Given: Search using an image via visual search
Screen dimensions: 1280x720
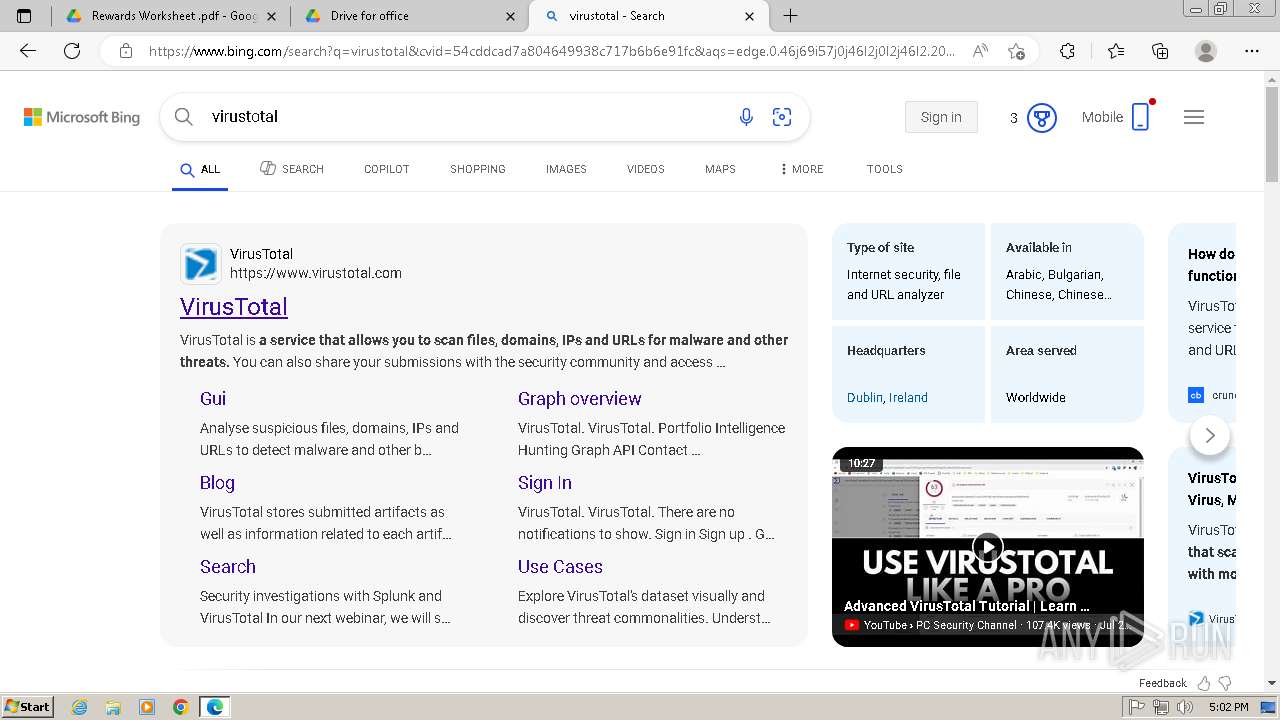Looking at the screenshot, I should 782,117.
